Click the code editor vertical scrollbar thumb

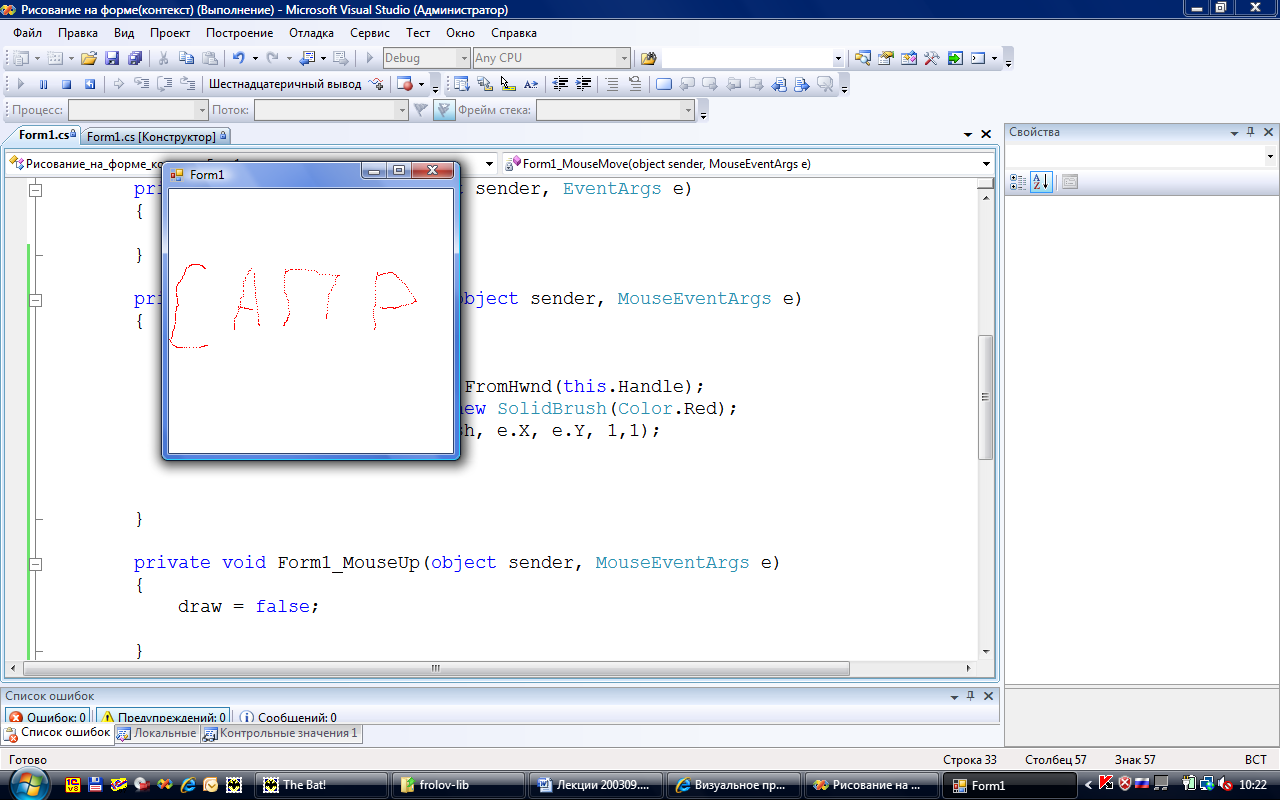click(985, 397)
